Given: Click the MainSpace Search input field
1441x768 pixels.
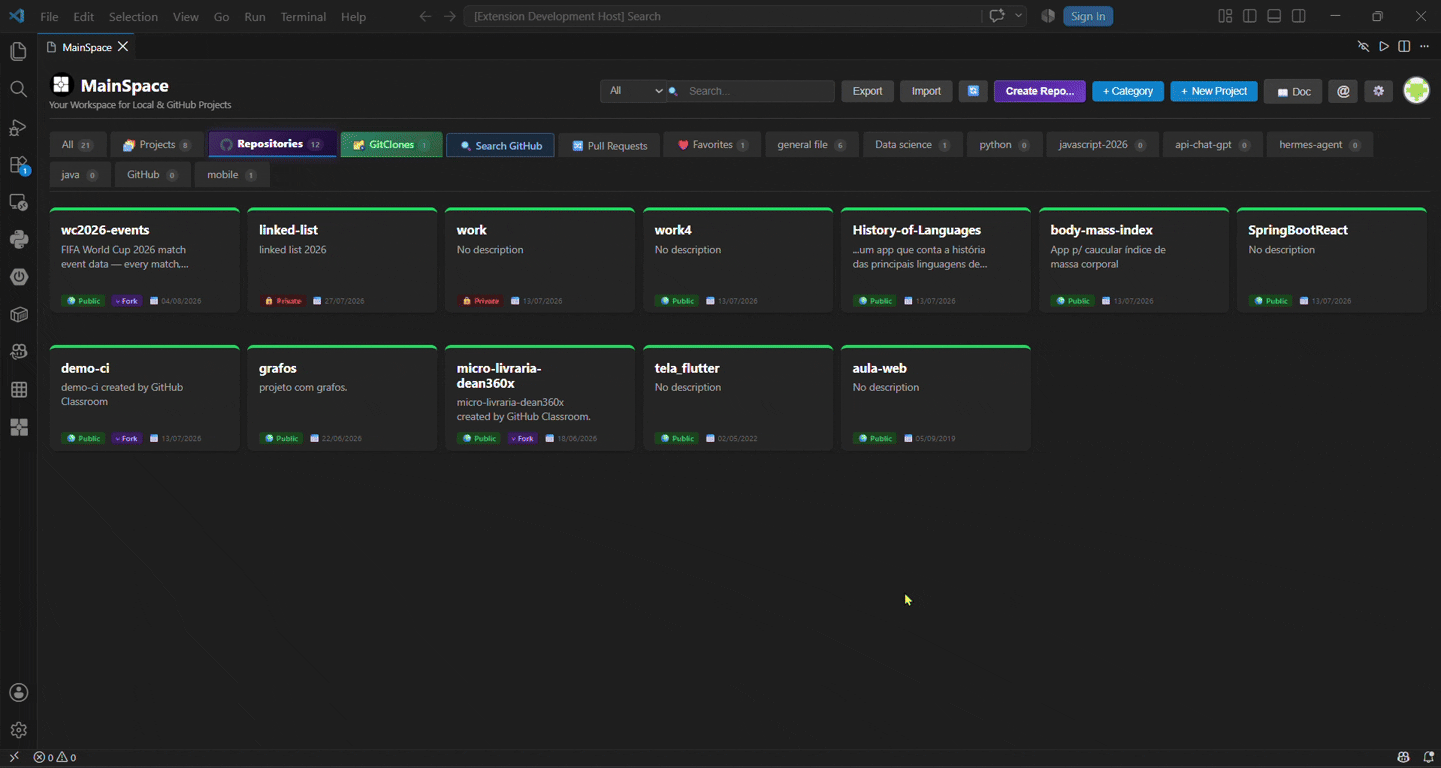Looking at the screenshot, I should pyautogui.click(x=751, y=91).
